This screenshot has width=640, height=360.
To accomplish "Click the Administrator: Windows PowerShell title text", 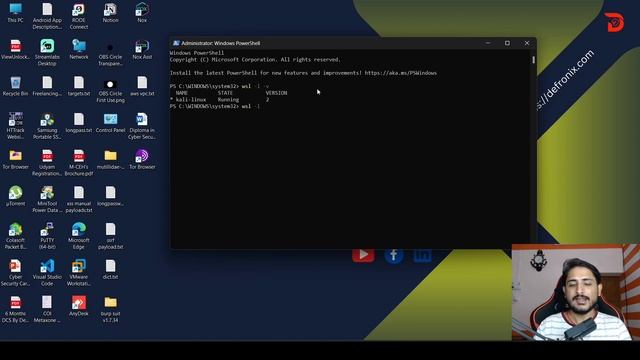I will 220,43.
